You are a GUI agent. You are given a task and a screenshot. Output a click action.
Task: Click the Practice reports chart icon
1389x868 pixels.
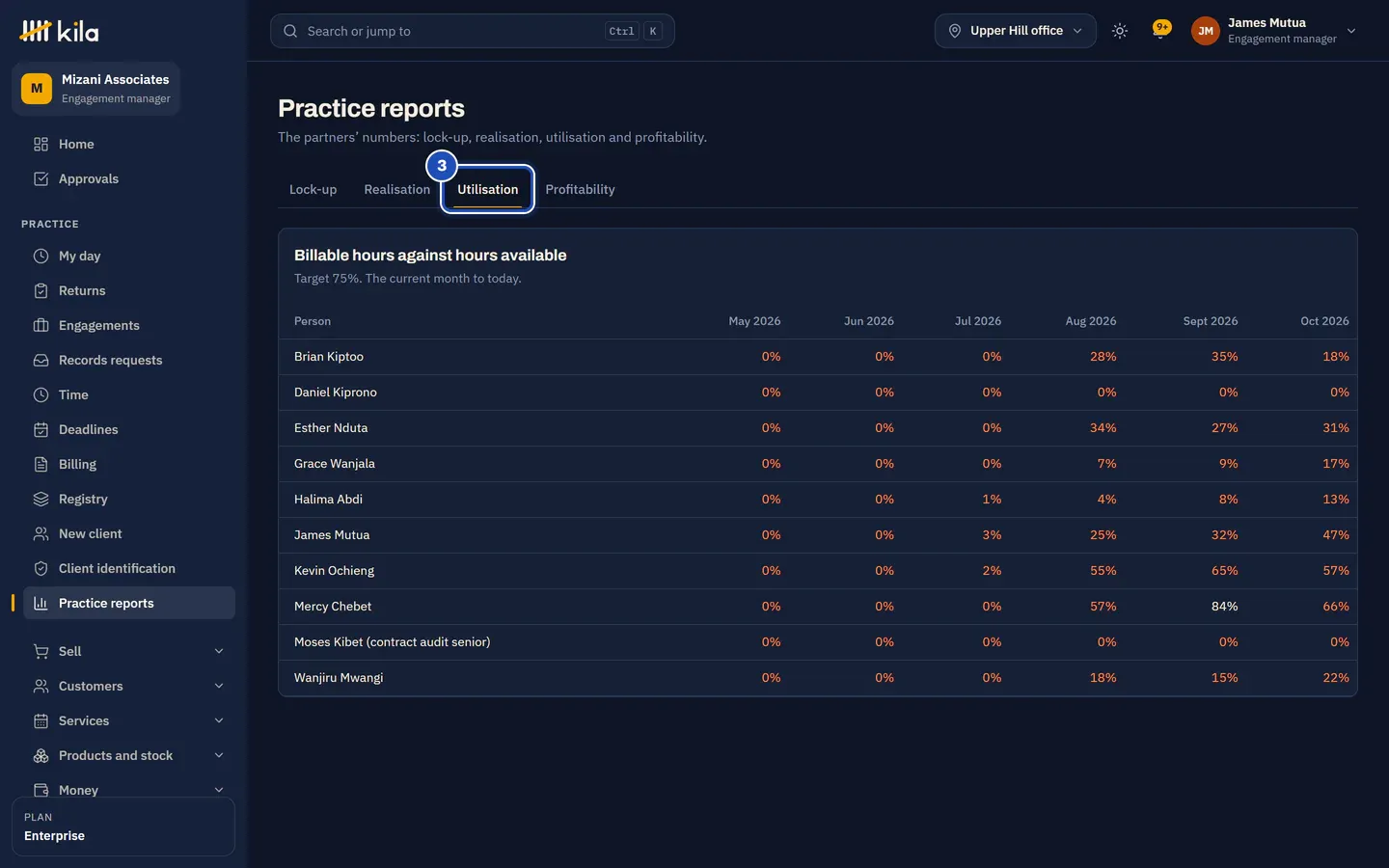pyautogui.click(x=41, y=603)
